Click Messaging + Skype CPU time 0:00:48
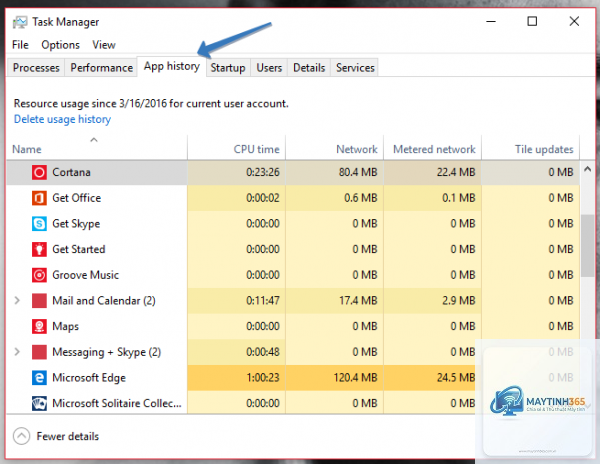Viewport: 600px width, 464px height. [x=262, y=352]
